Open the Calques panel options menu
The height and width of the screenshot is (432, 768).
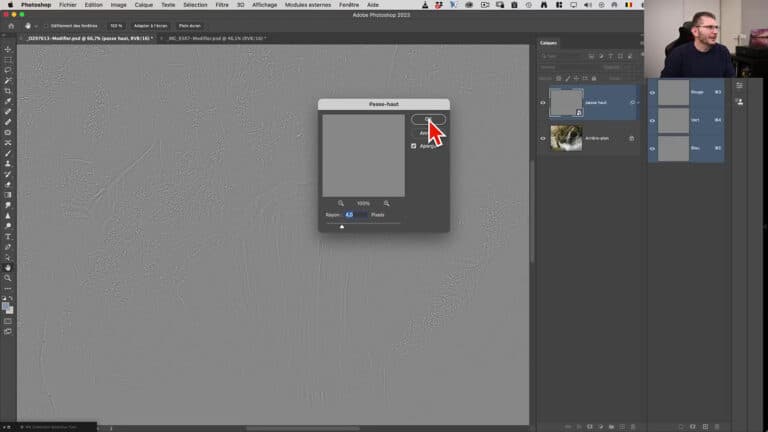tap(641, 43)
